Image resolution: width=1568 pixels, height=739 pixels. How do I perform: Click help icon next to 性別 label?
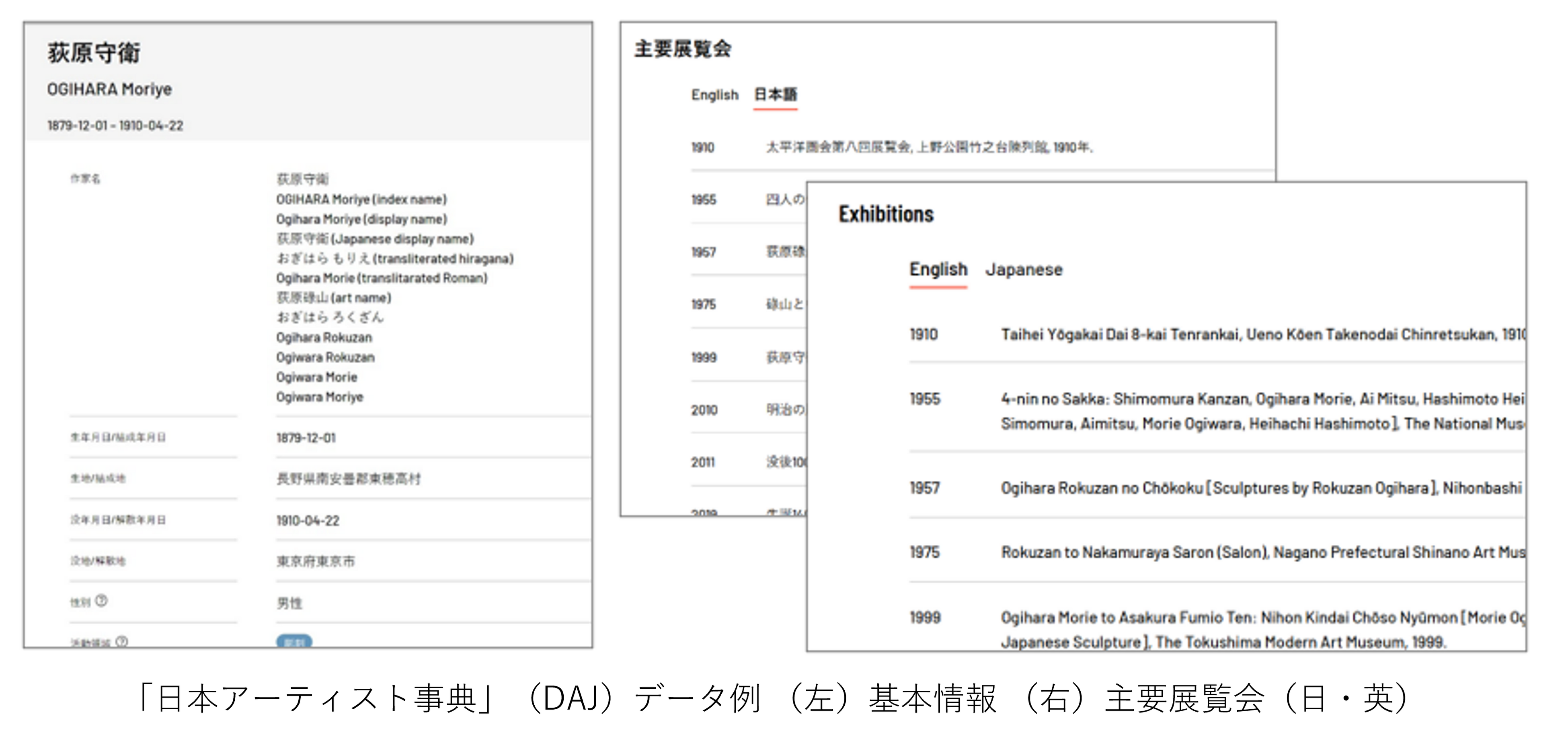[102, 601]
